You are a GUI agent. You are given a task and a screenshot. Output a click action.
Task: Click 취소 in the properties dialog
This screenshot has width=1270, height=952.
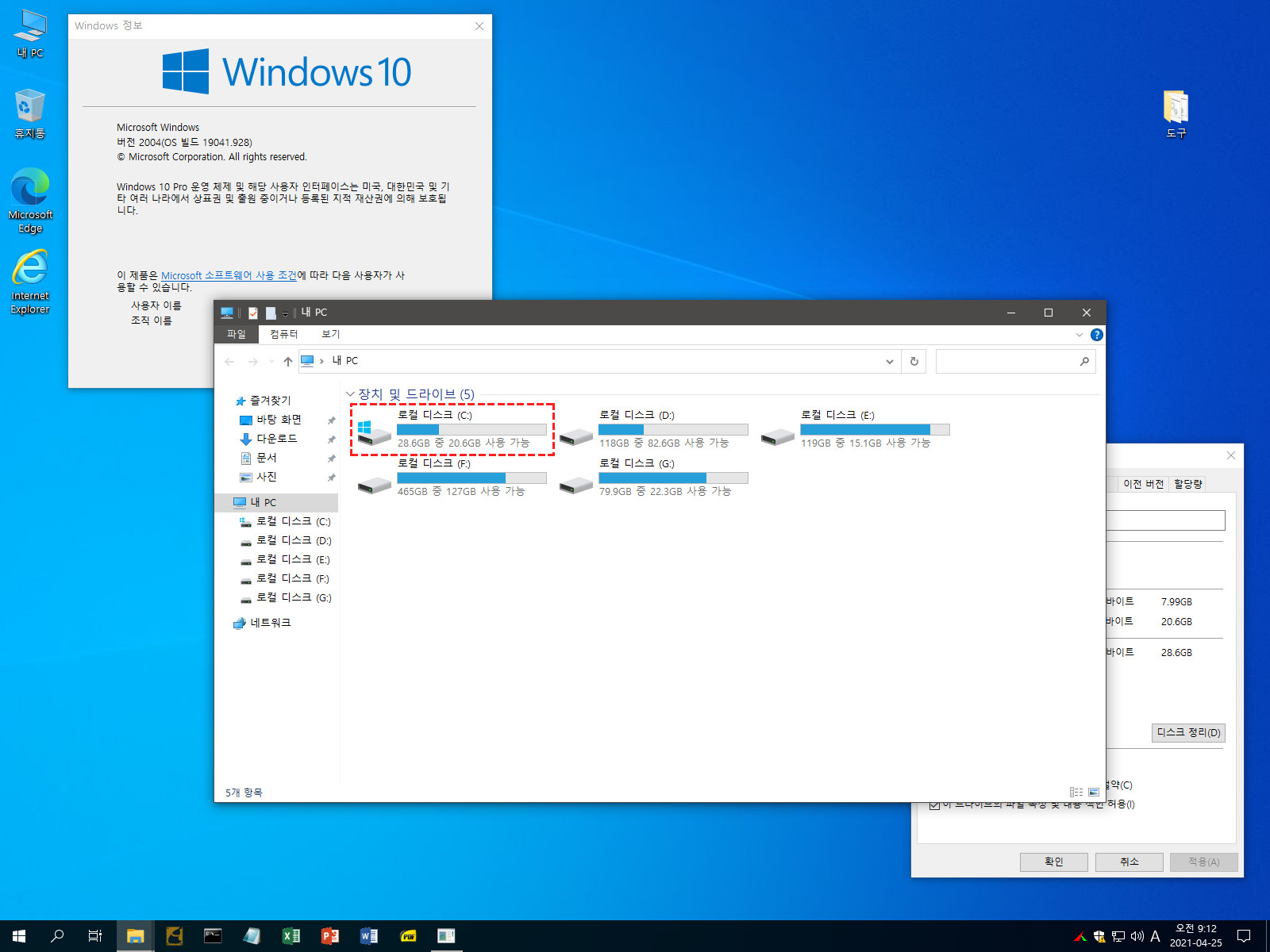point(1129,862)
